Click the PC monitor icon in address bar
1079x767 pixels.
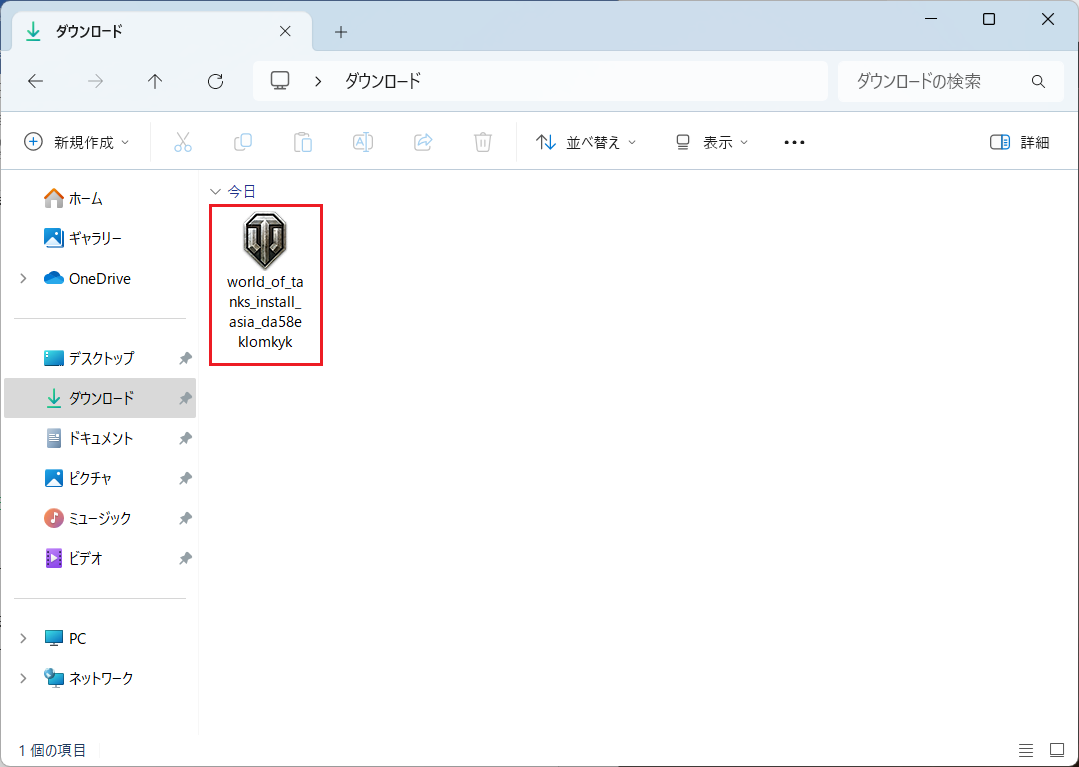[x=279, y=81]
